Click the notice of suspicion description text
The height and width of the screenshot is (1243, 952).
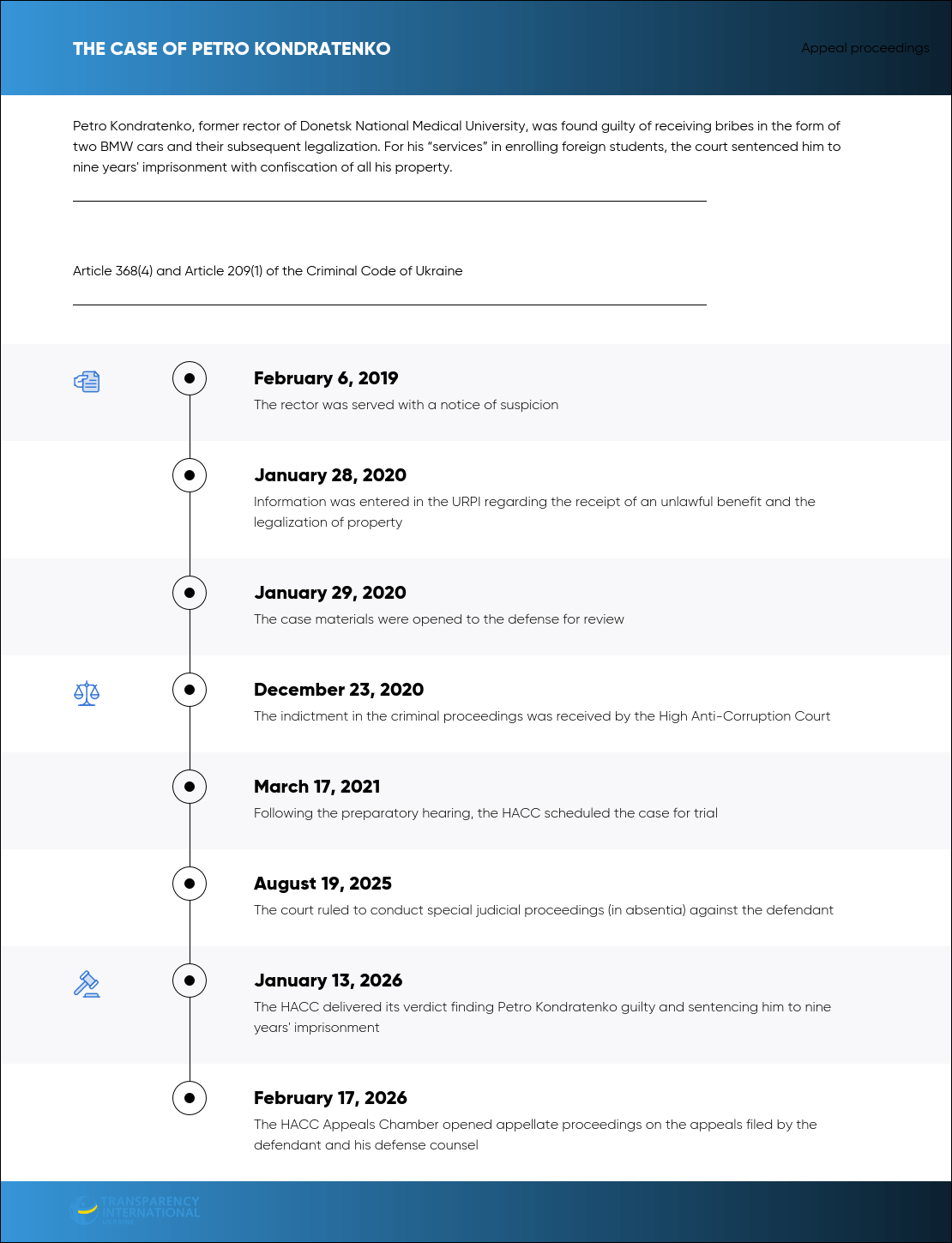[x=406, y=405]
